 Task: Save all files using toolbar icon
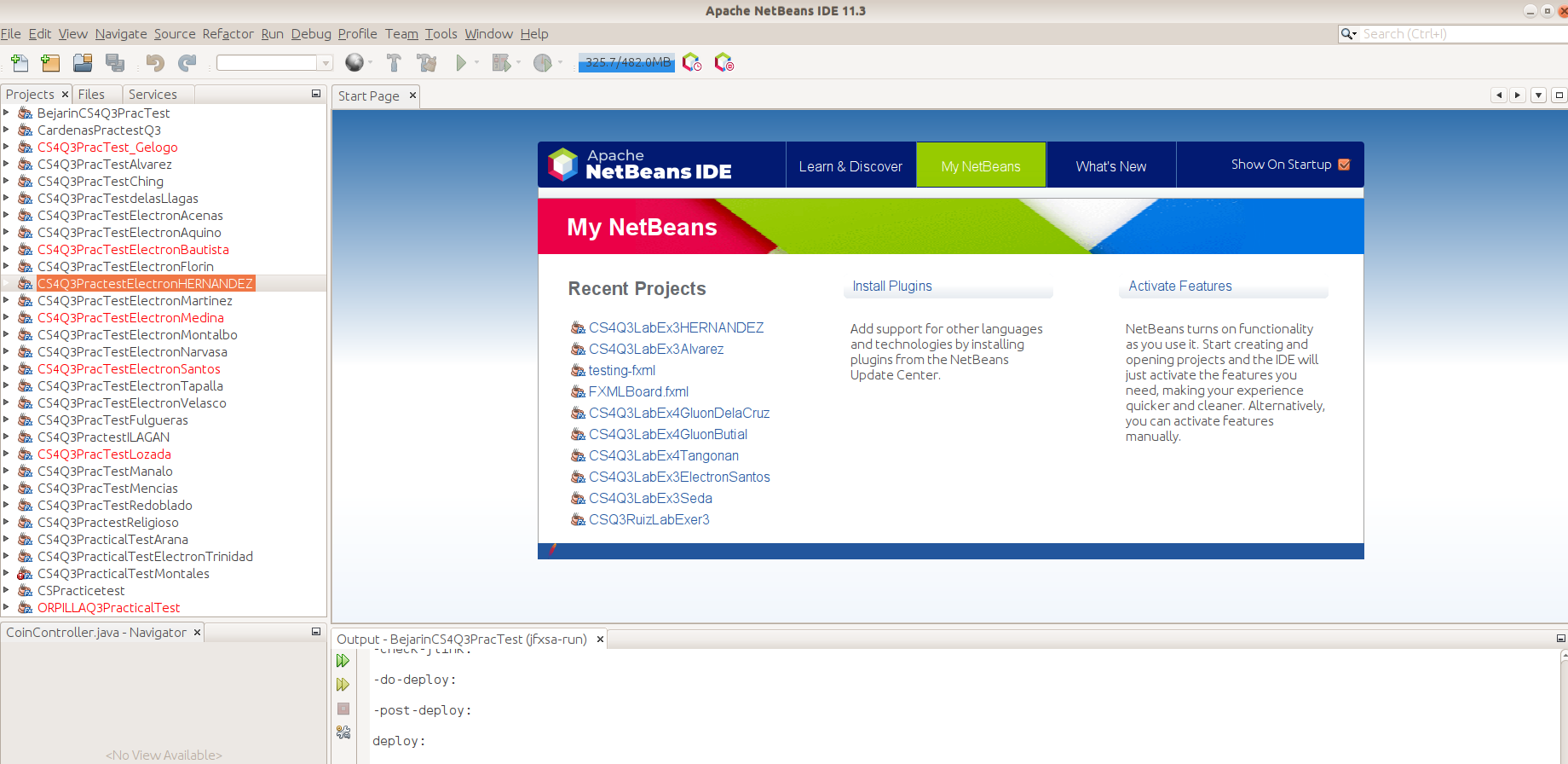coord(115,63)
